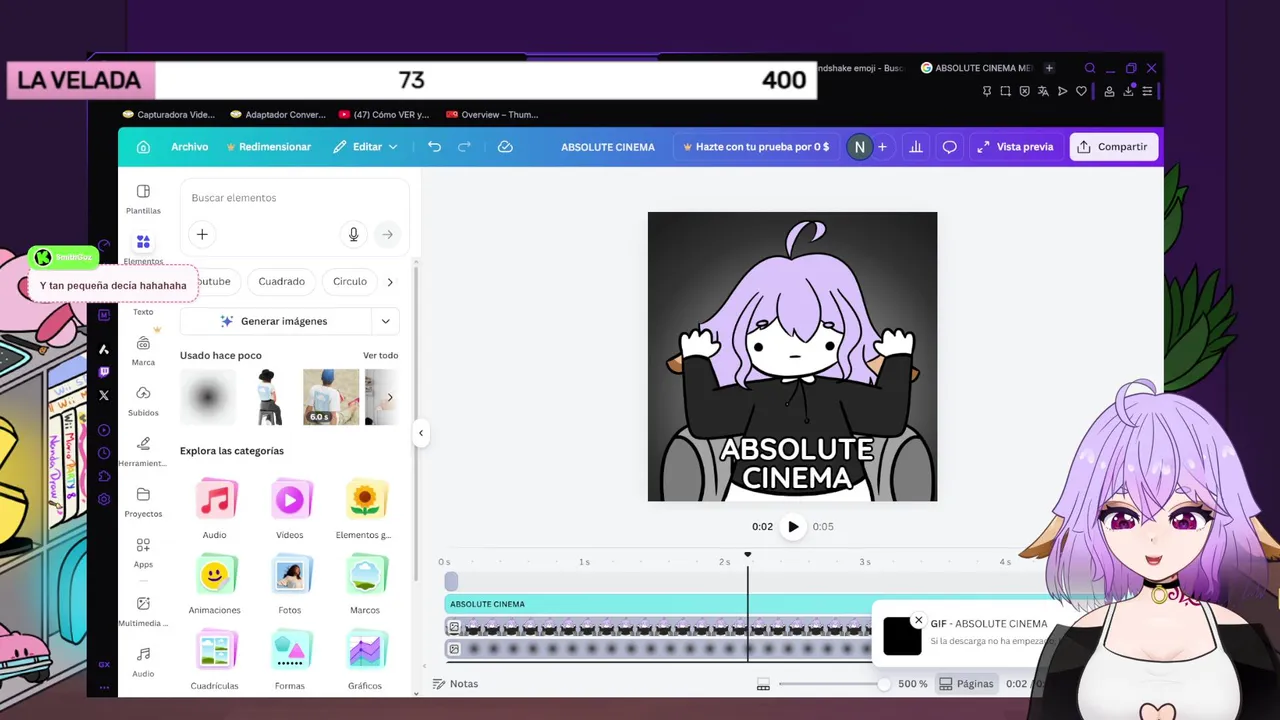This screenshot has height=720, width=1280.
Task: Undo the last edit
Action: (x=434, y=147)
